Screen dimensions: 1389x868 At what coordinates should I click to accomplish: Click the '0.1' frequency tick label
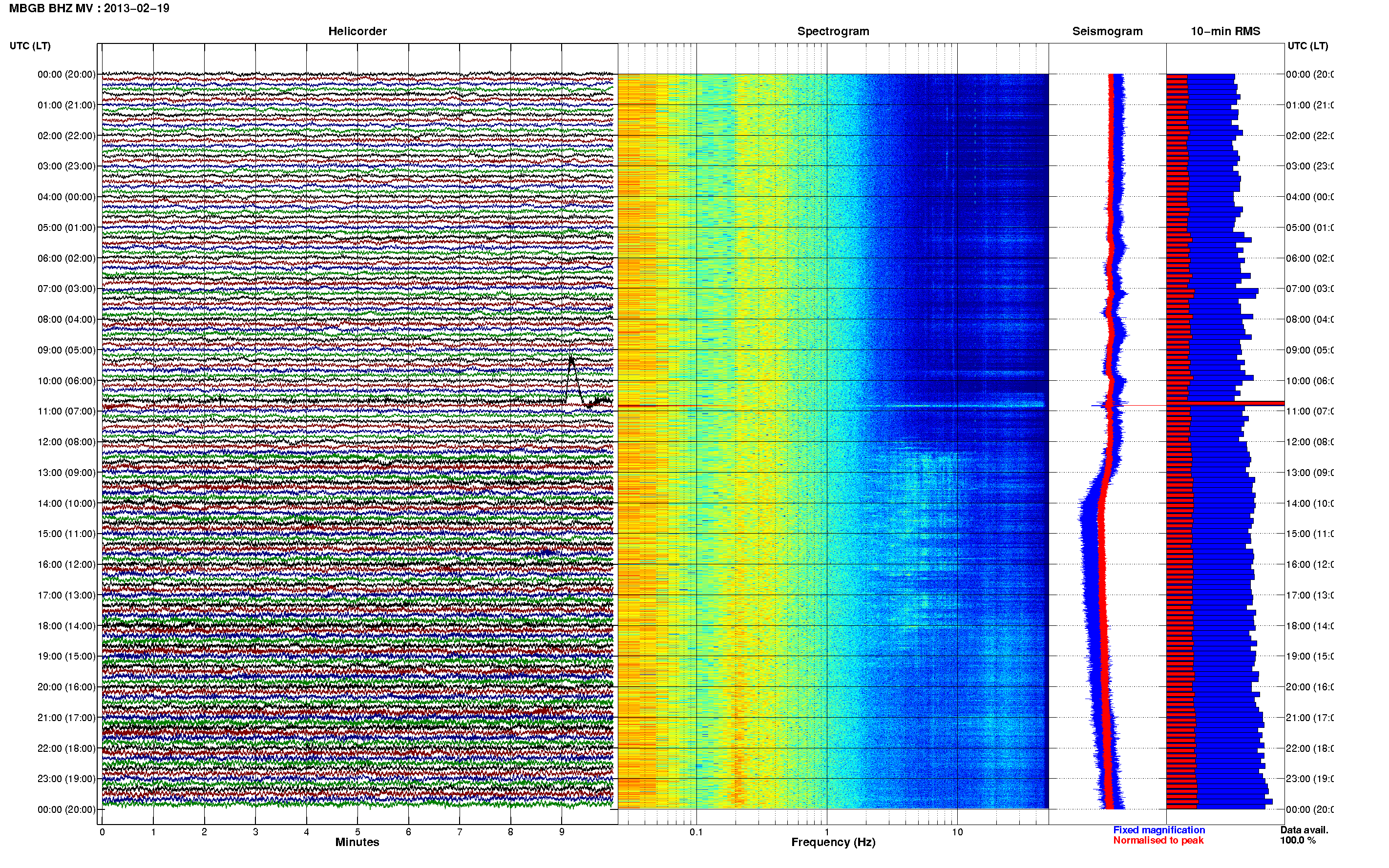(x=696, y=832)
